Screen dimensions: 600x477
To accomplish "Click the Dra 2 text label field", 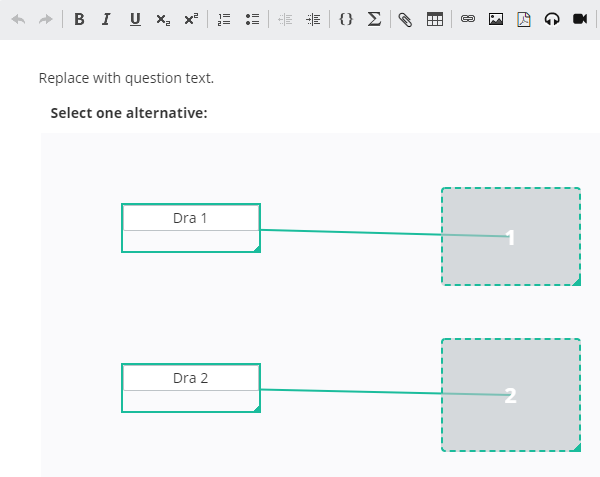I will [x=191, y=378].
